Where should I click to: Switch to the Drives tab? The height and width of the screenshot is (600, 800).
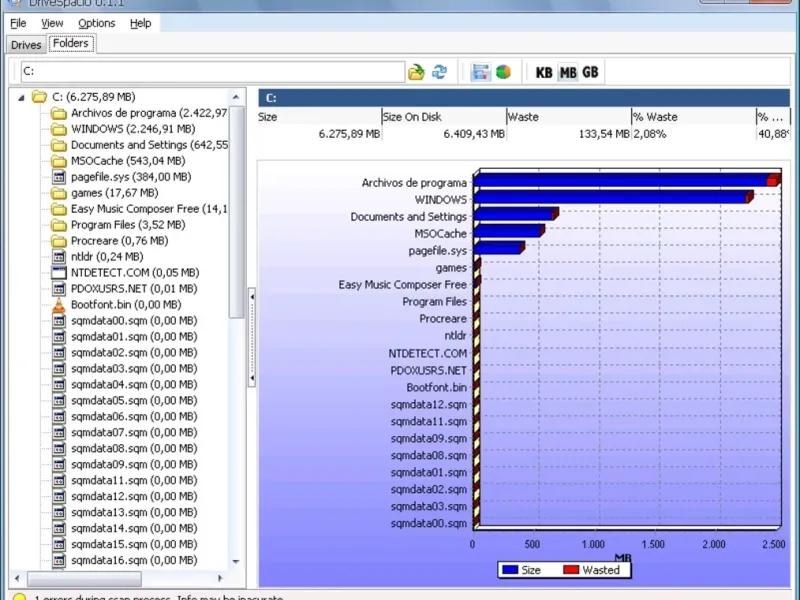pos(26,45)
